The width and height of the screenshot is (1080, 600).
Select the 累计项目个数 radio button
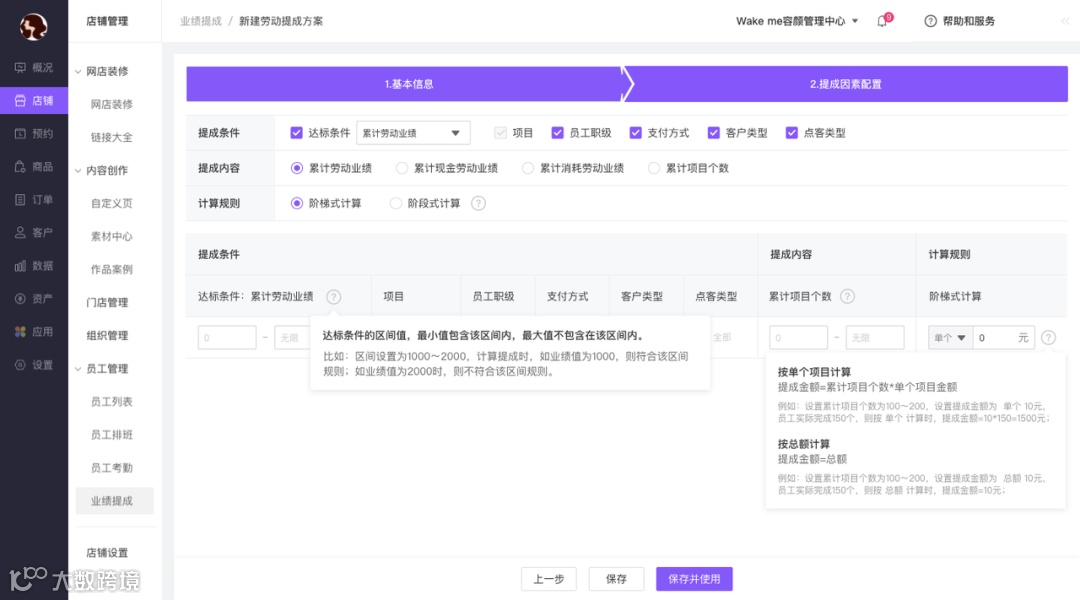[654, 168]
